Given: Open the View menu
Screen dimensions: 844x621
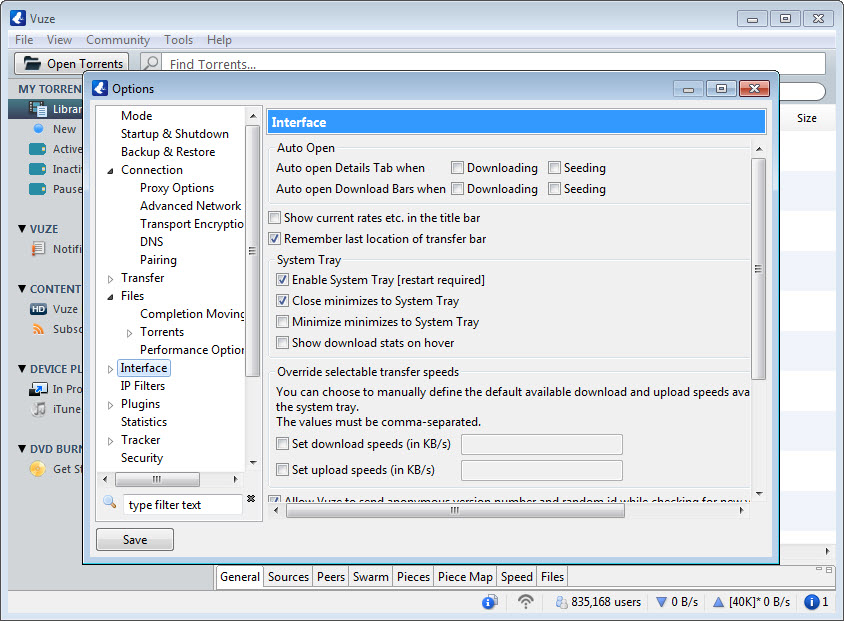Looking at the screenshot, I should point(59,40).
